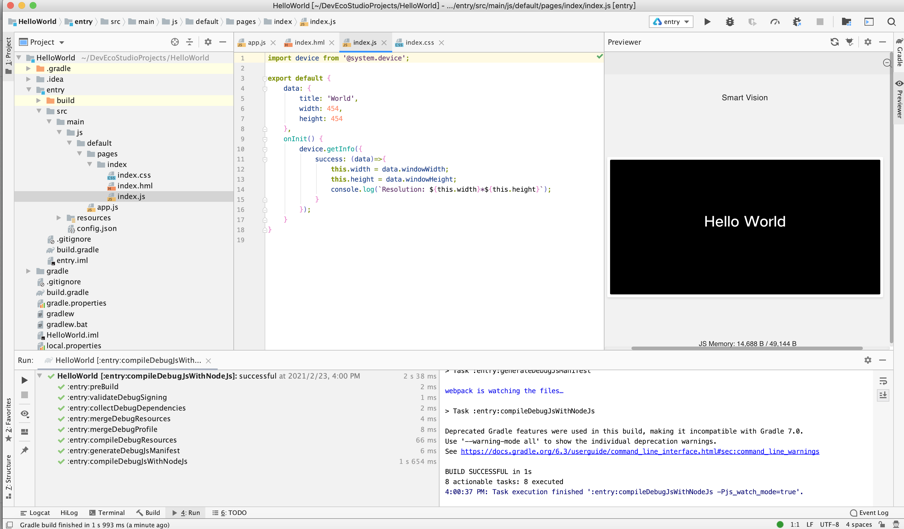Viewport: 904px width, 529px height.
Task: Open the Structure side tab
Action: click(8, 476)
